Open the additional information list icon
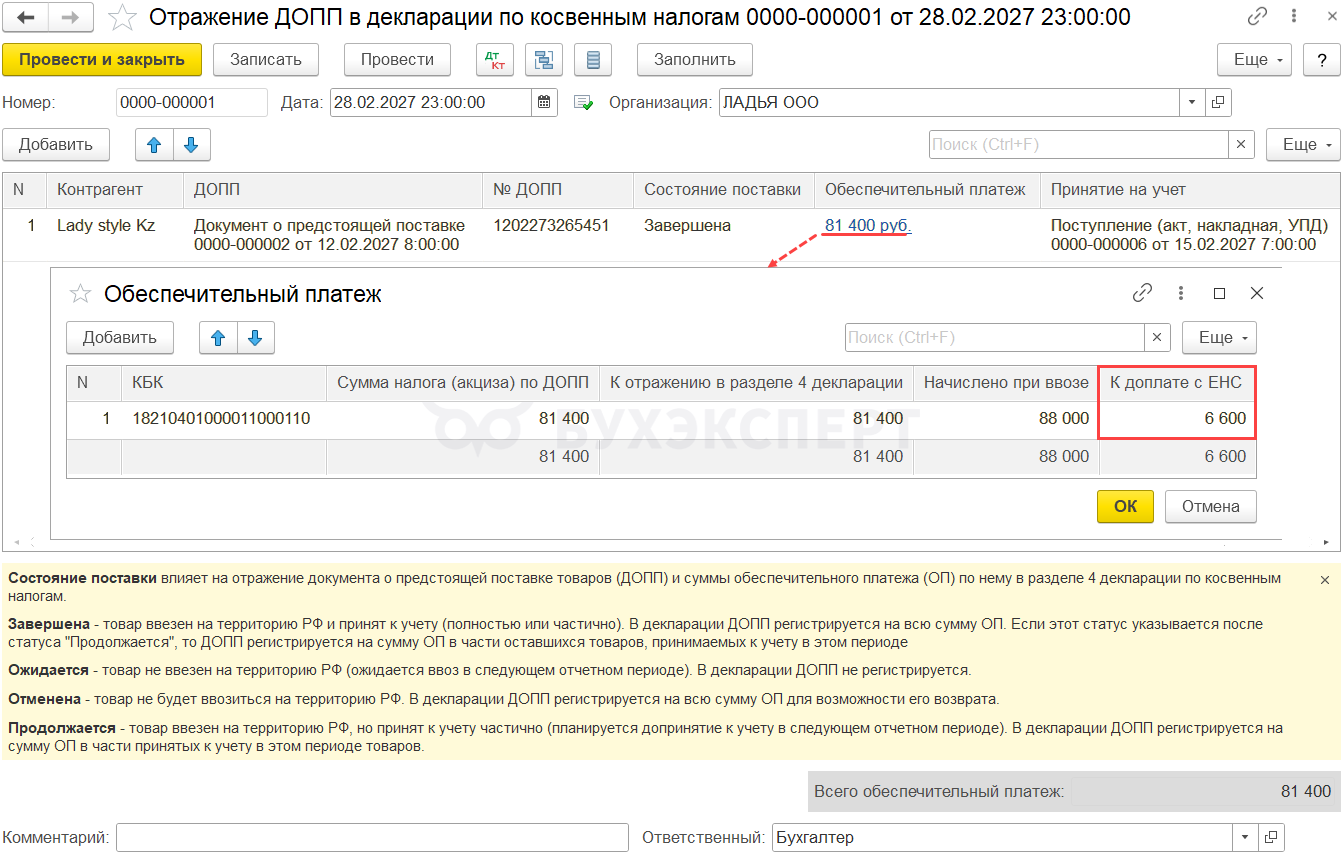1343x861 pixels. (x=593, y=60)
